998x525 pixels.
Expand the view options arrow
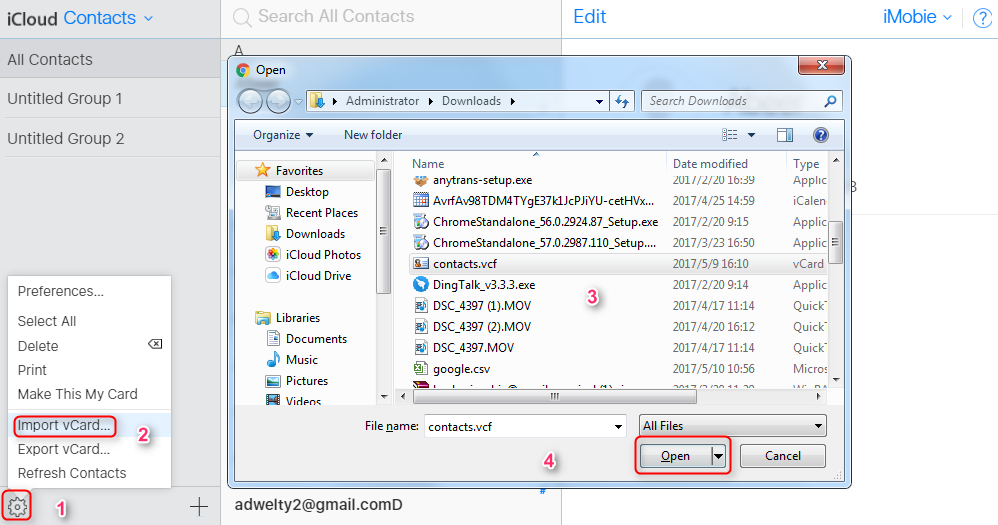point(751,135)
